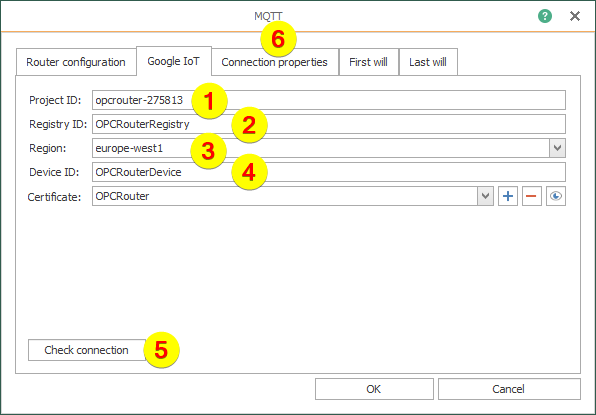Select the Last will tab

point(428,62)
